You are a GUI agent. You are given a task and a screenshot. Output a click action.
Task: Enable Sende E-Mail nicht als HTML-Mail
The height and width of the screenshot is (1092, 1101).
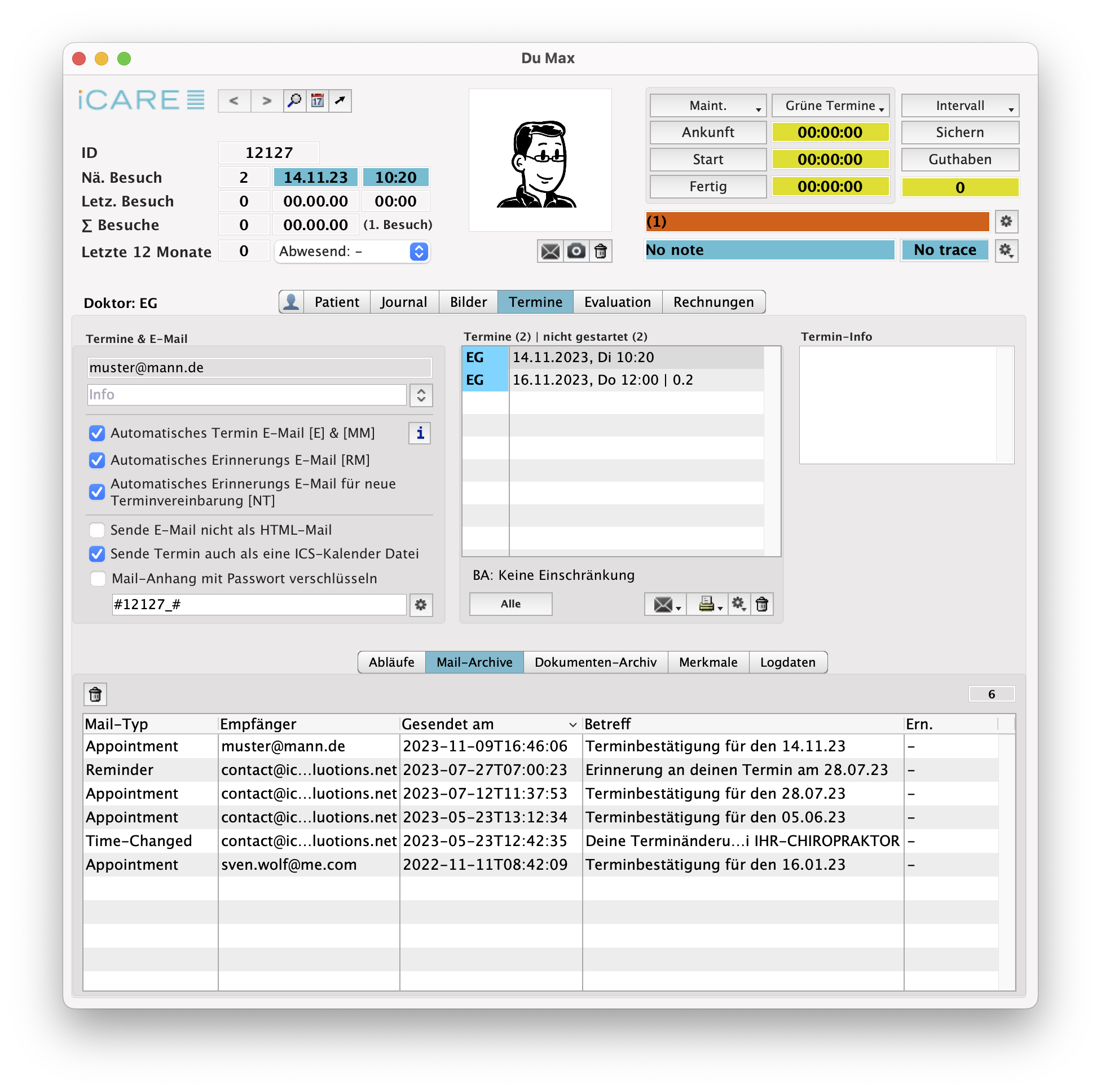(97, 530)
